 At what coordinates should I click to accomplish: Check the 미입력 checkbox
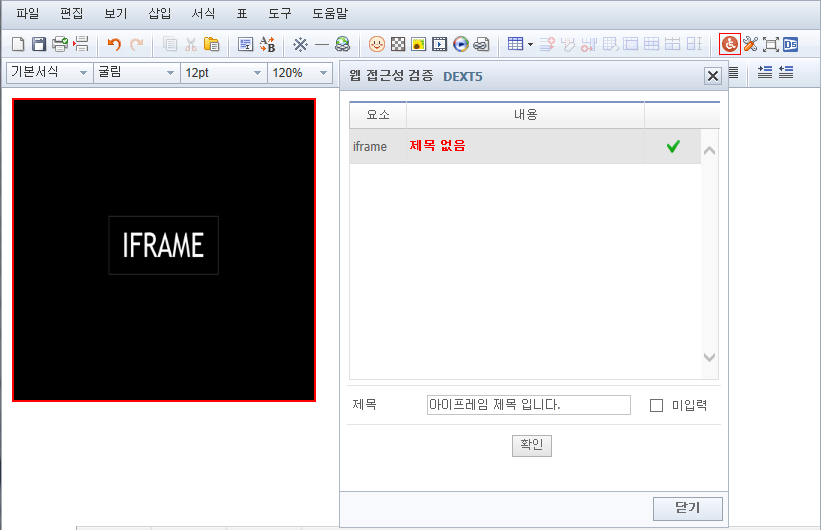tap(656, 405)
